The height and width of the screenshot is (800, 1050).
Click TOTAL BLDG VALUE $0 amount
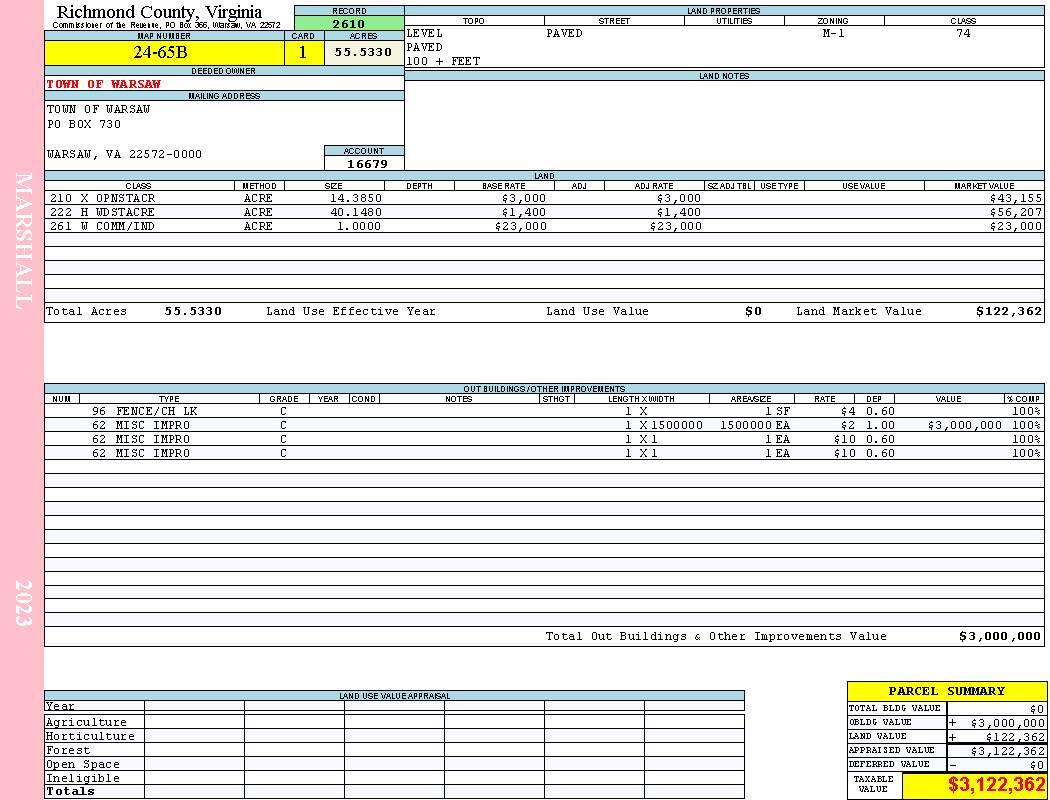1037,709
